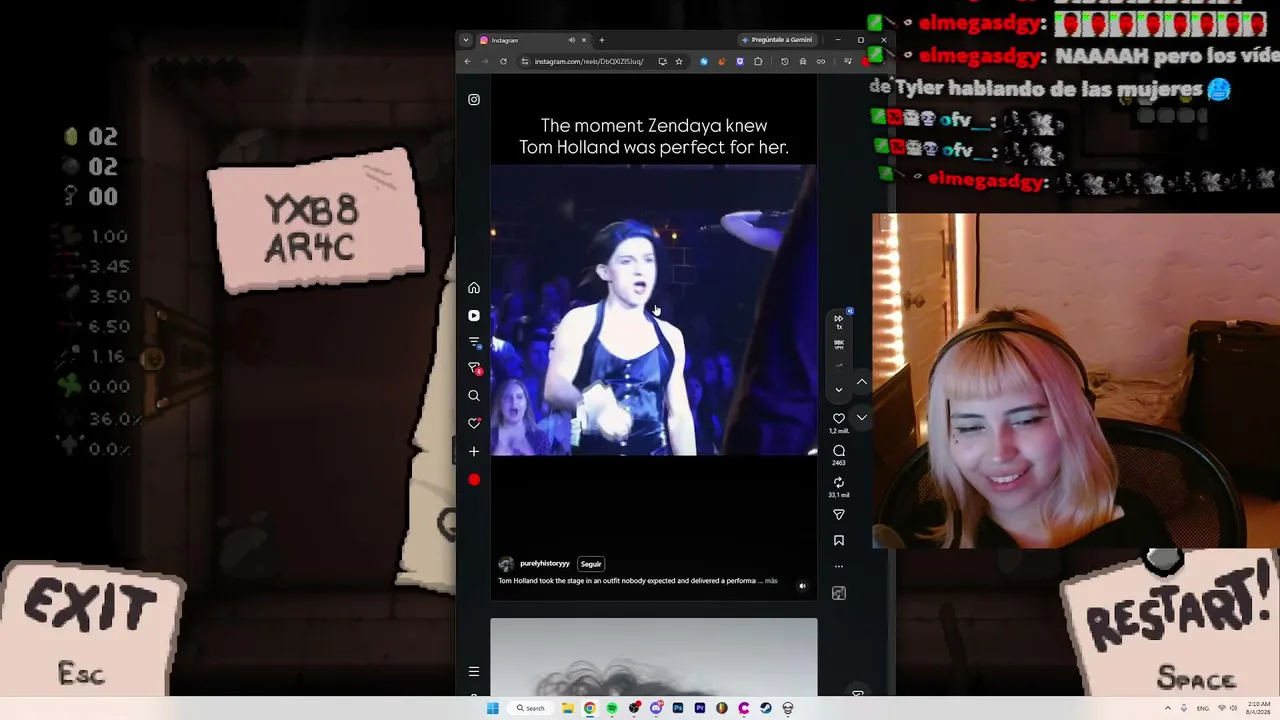1280x720 pixels.
Task: Like the reel with the heart icon
Action: point(839,419)
